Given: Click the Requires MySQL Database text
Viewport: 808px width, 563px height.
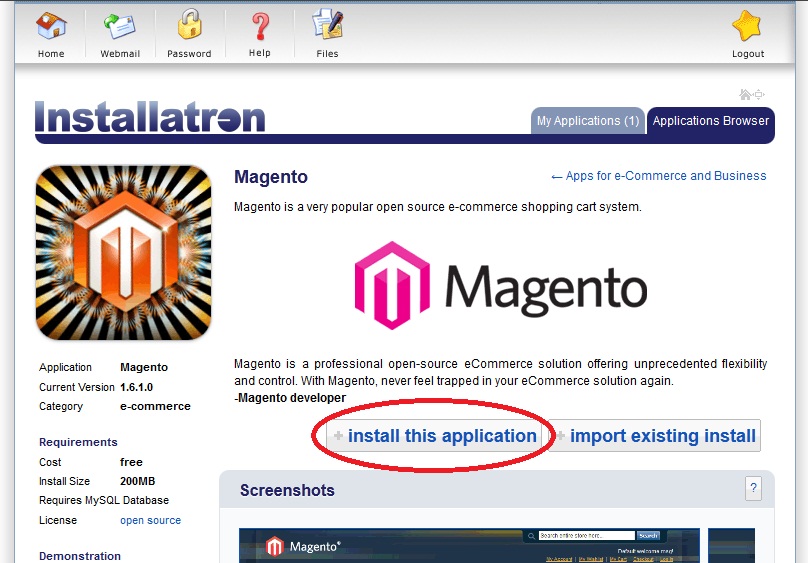Looking at the screenshot, I should pyautogui.click(x=104, y=500).
